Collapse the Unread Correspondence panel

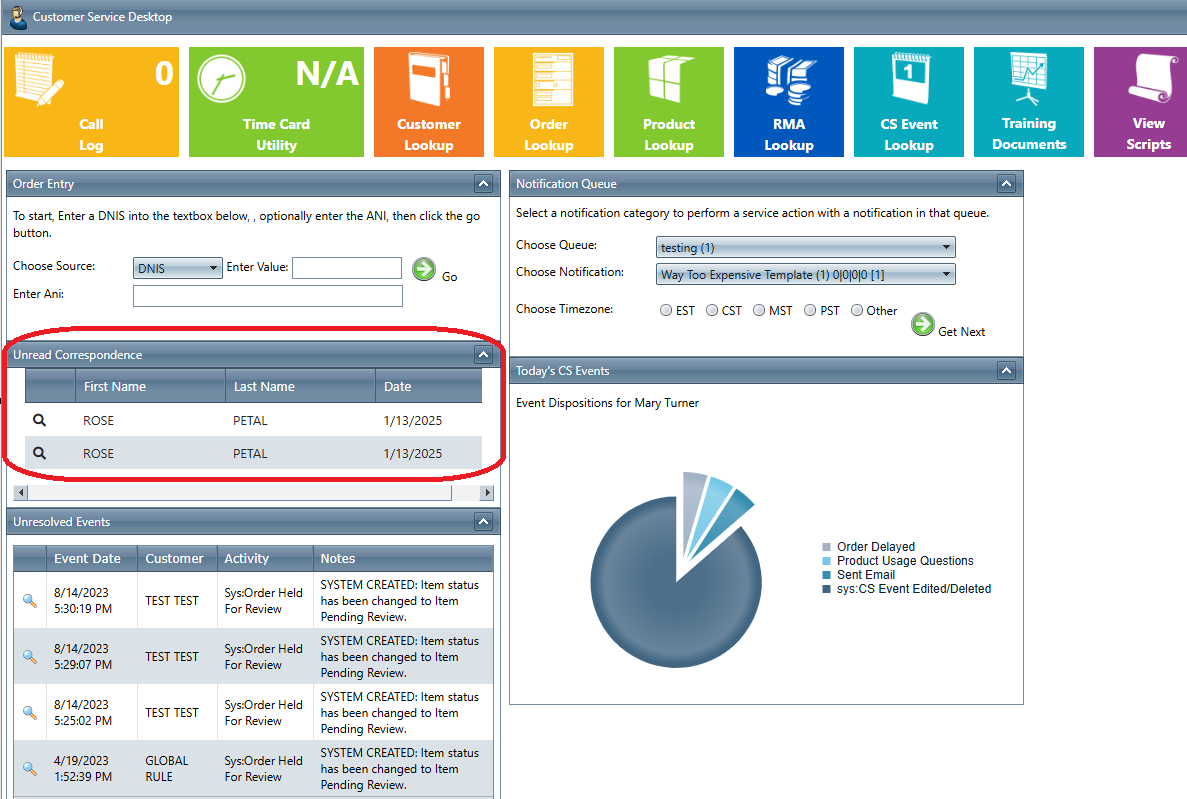[x=483, y=355]
